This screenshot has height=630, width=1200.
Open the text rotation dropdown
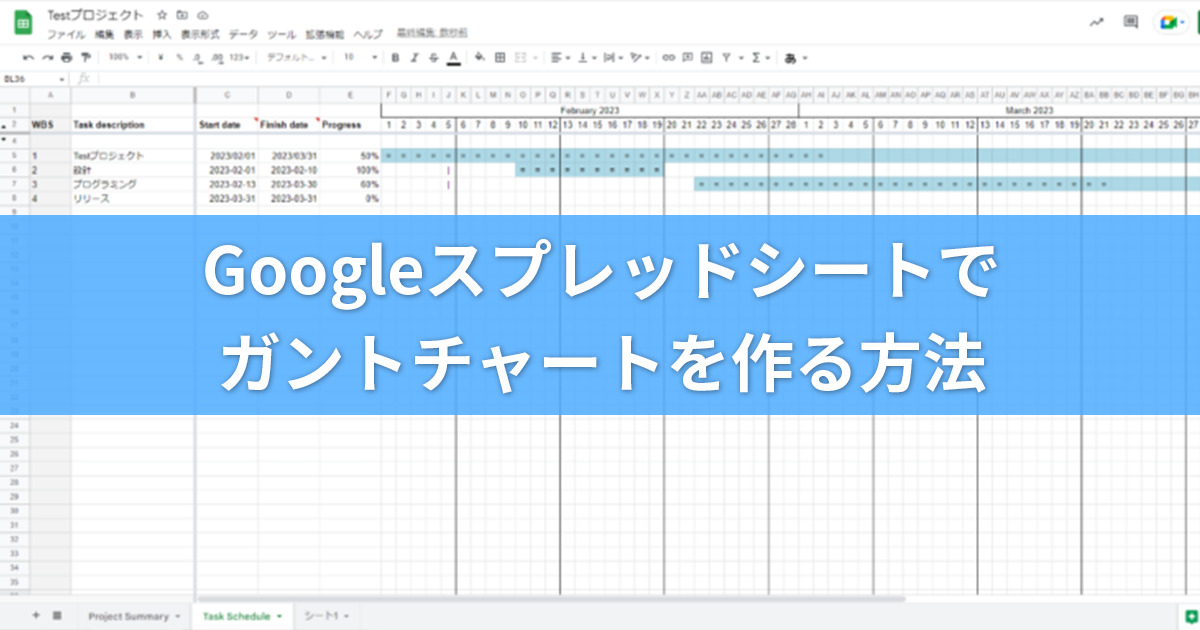[x=640, y=57]
